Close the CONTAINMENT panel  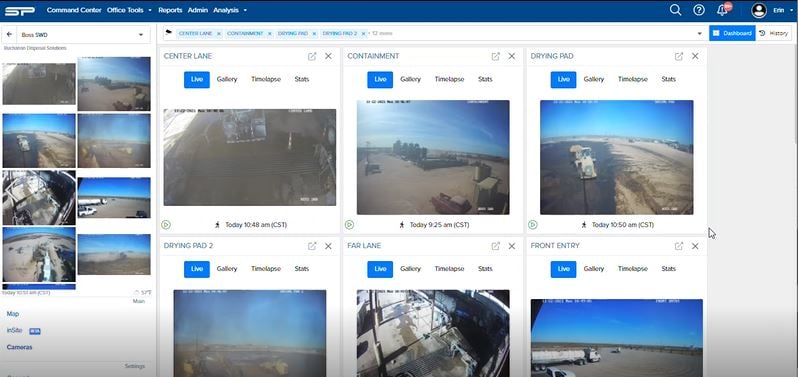coord(512,56)
